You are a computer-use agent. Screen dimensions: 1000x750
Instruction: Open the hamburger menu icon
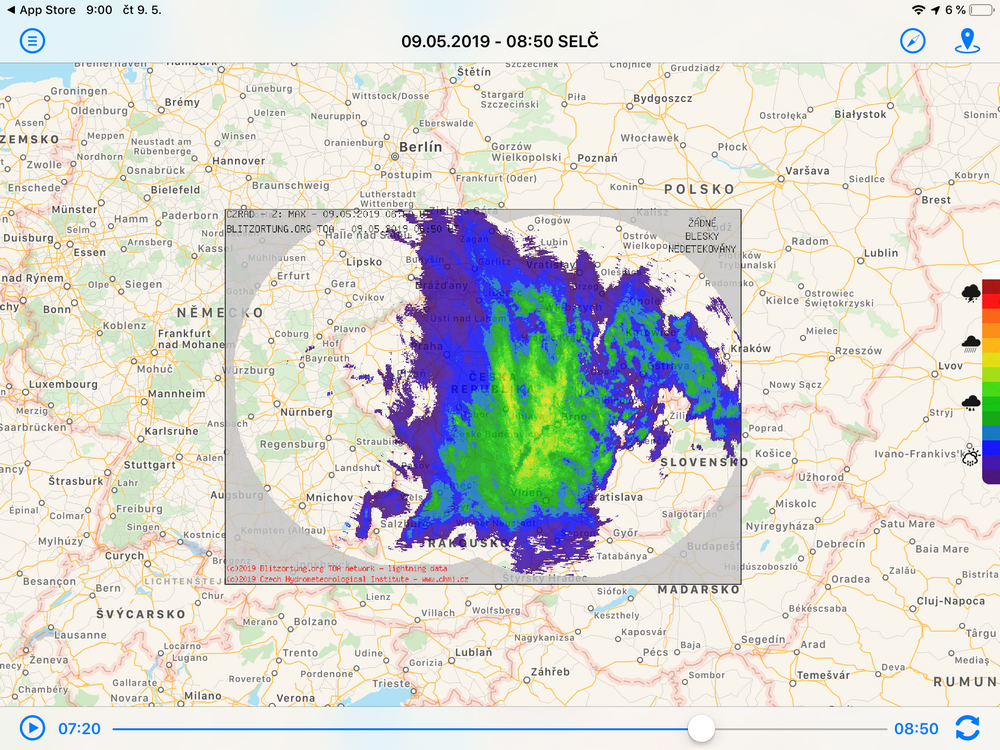tap(33, 41)
